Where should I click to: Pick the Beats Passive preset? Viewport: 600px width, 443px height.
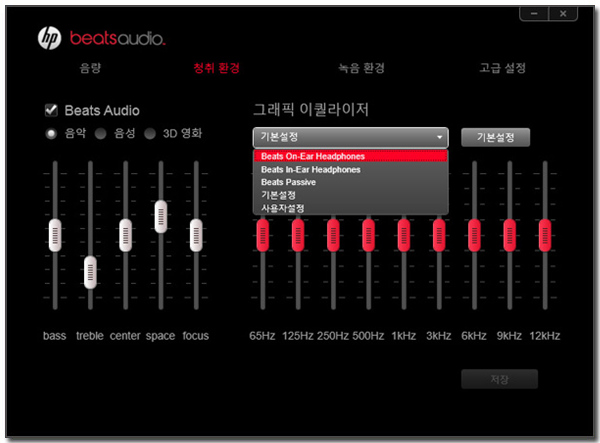[x=351, y=182]
